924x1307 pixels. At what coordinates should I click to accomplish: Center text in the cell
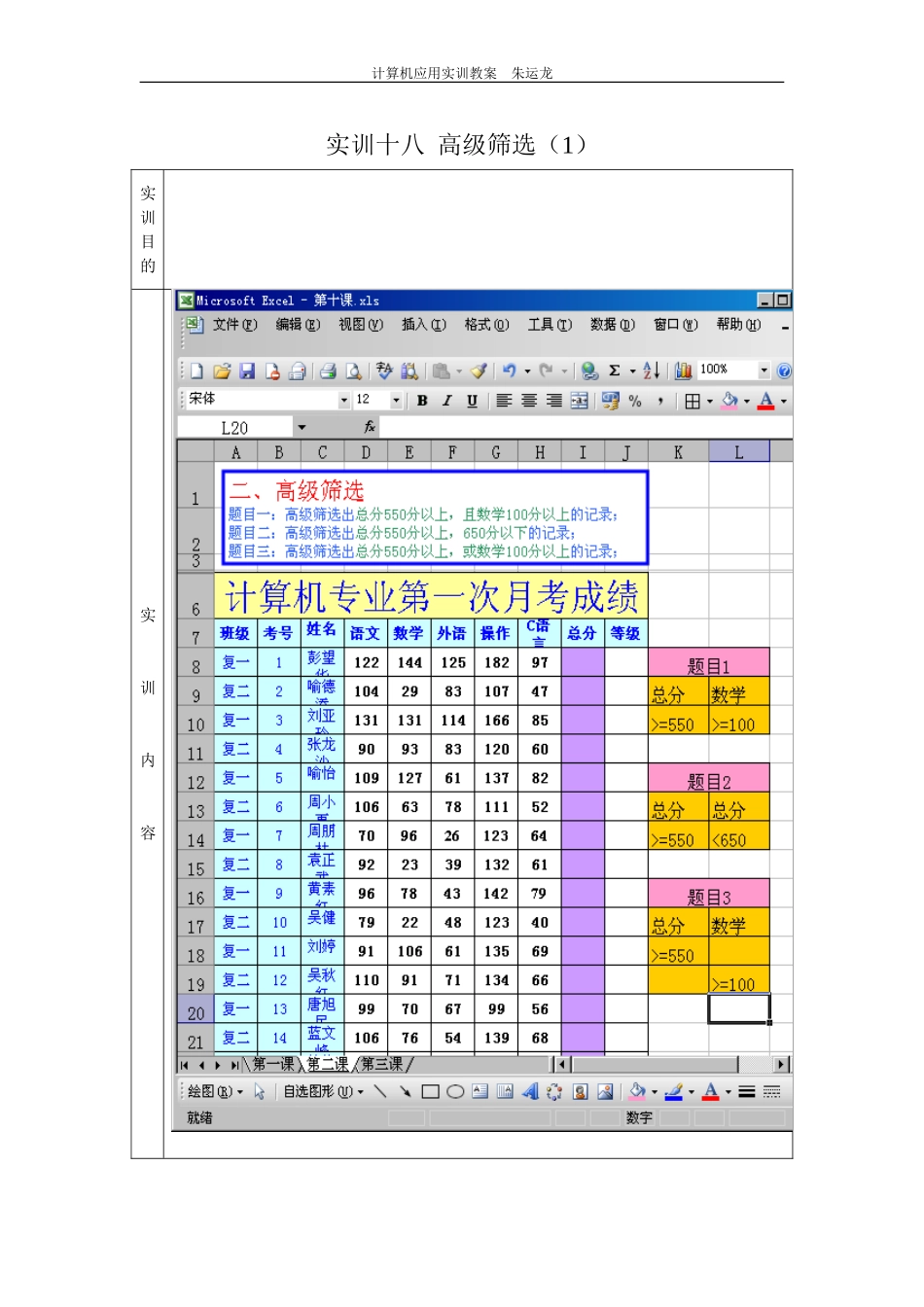coord(529,401)
